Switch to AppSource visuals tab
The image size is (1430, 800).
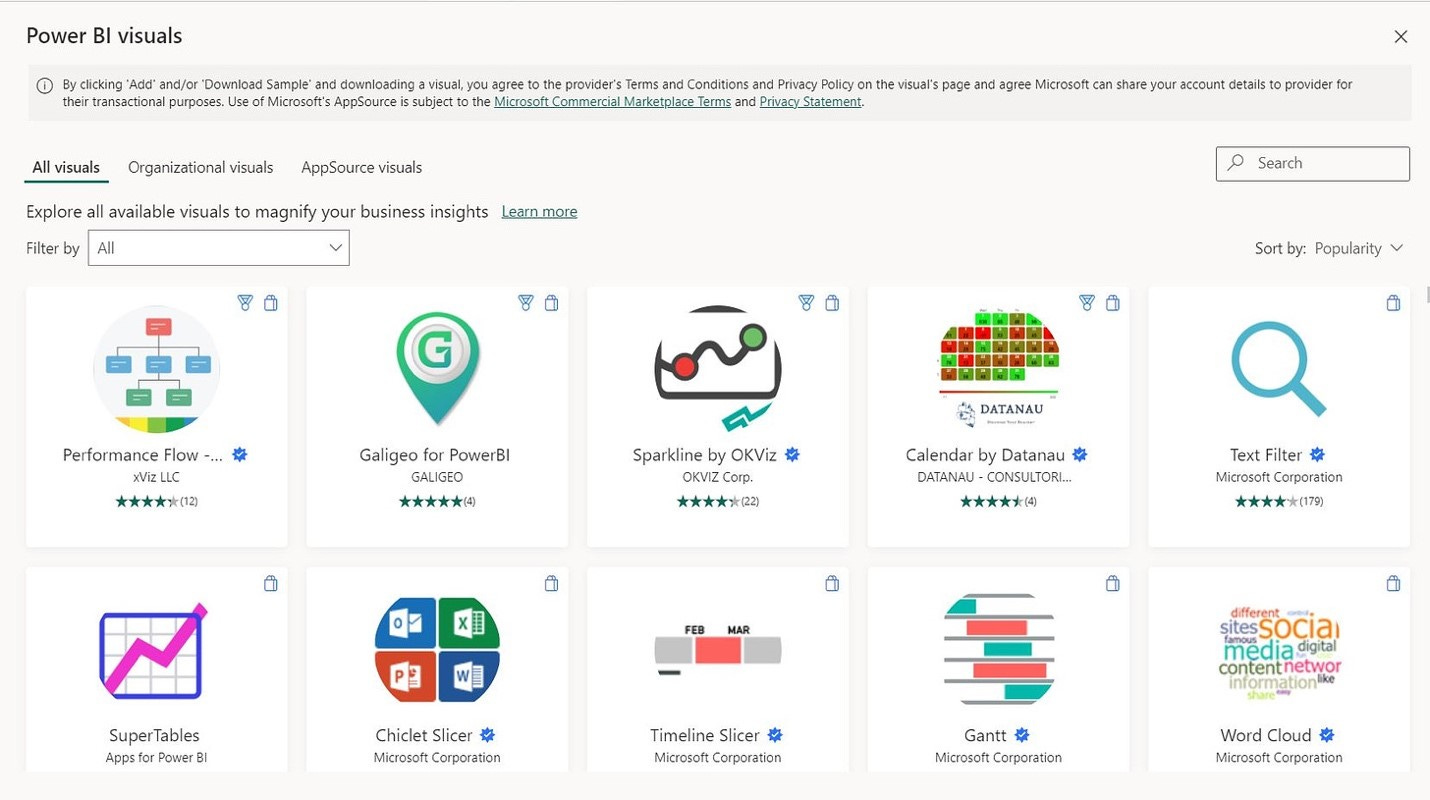362,168
